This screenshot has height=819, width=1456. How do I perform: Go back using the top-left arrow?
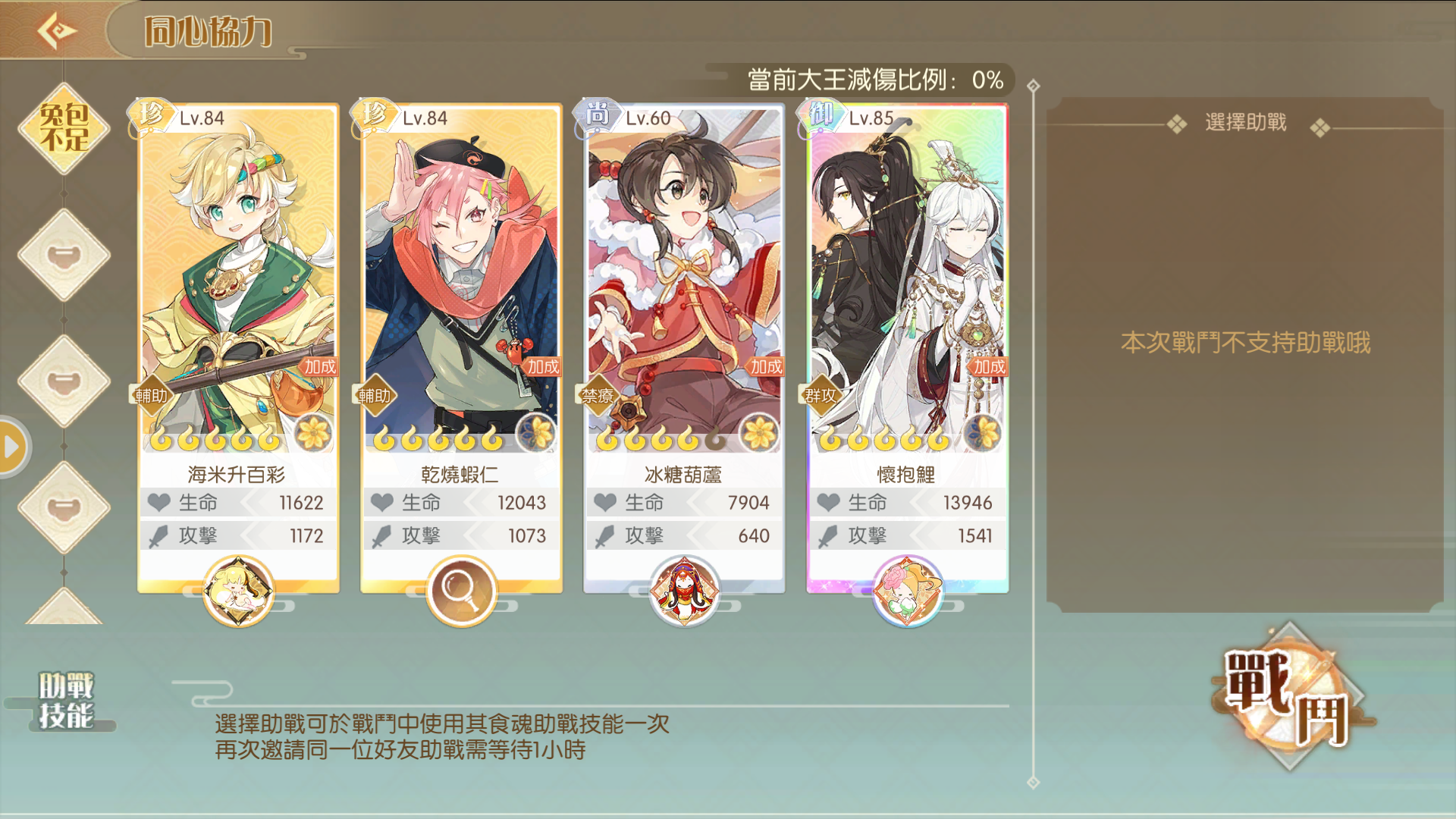tap(57, 31)
